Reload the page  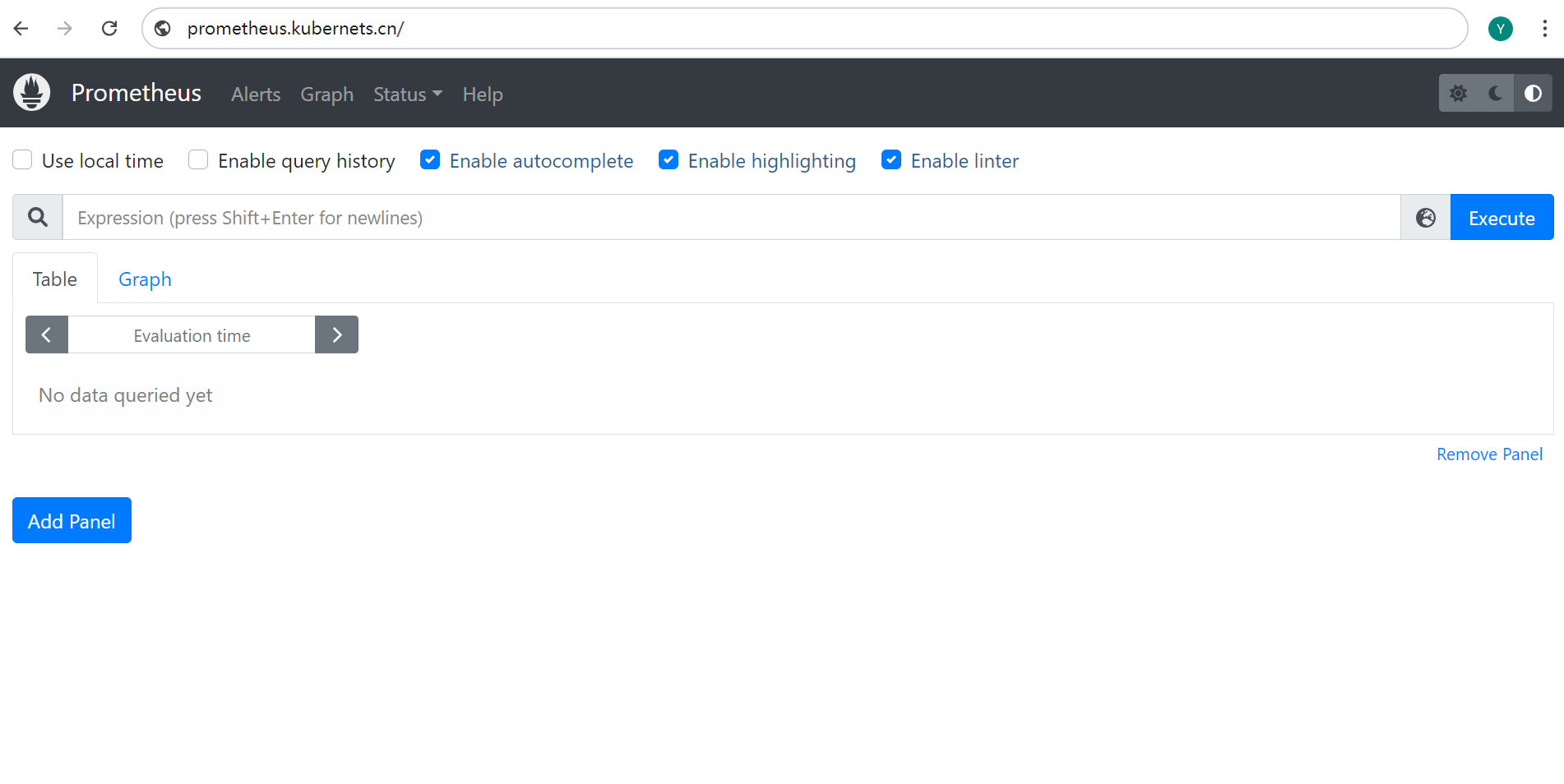point(109,29)
